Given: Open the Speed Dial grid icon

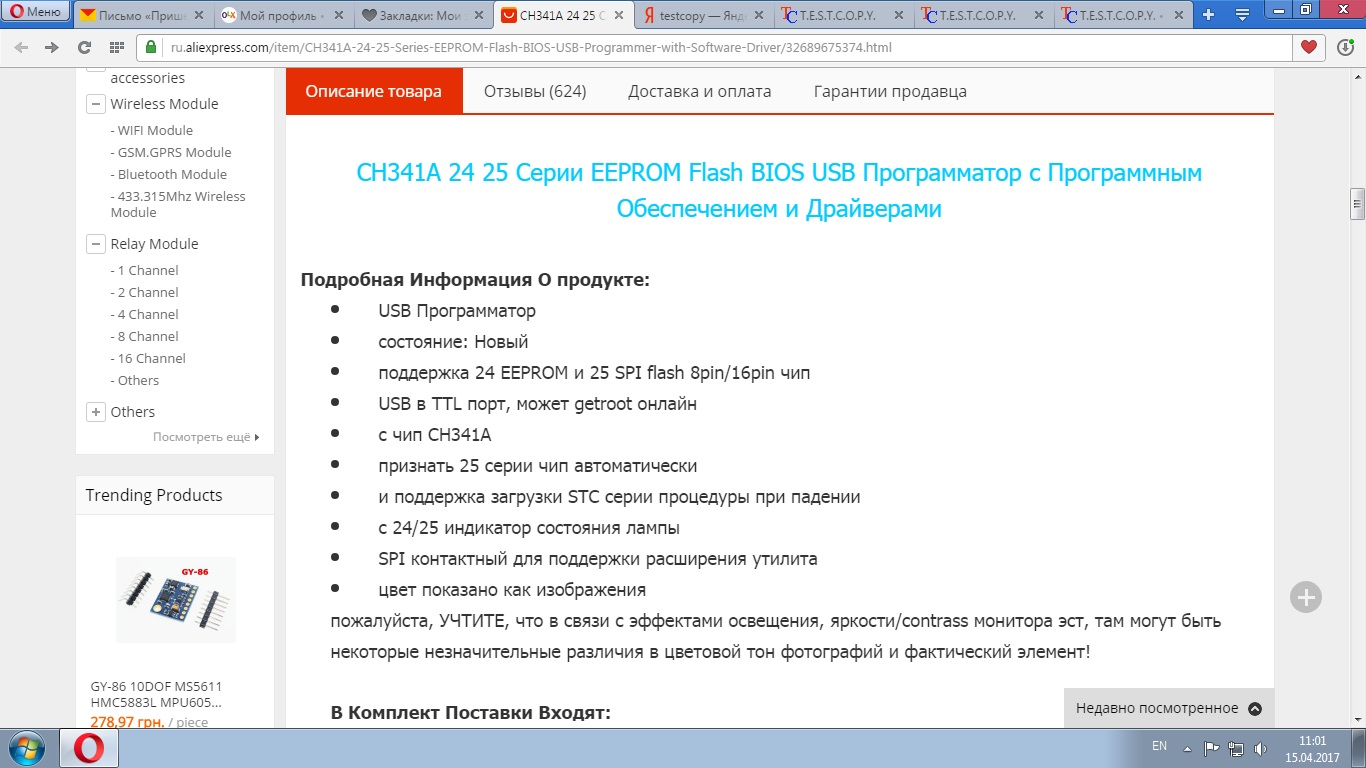Looking at the screenshot, I should click(117, 48).
